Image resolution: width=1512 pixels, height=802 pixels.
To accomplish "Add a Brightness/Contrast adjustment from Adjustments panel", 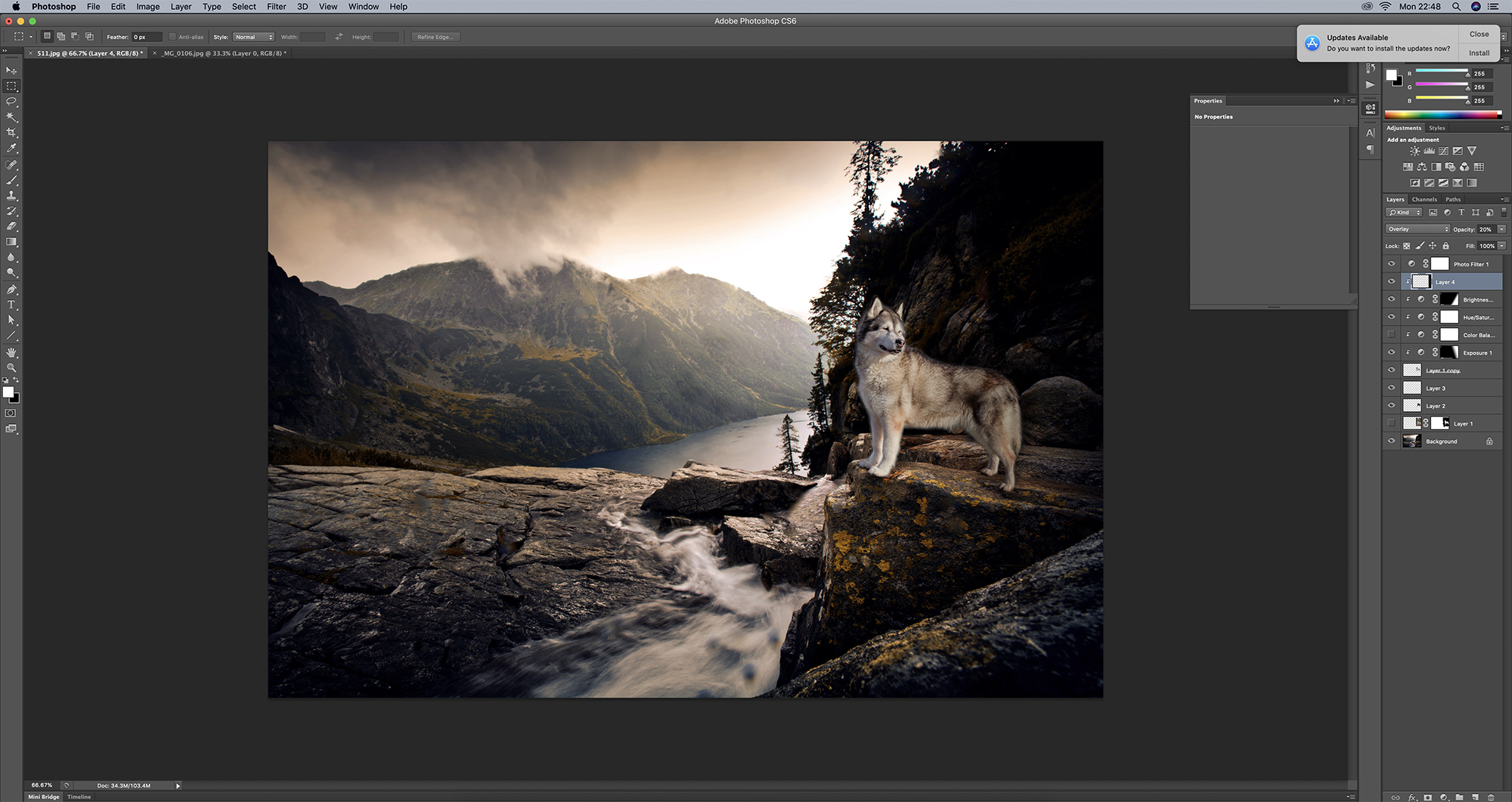I will [x=1414, y=151].
